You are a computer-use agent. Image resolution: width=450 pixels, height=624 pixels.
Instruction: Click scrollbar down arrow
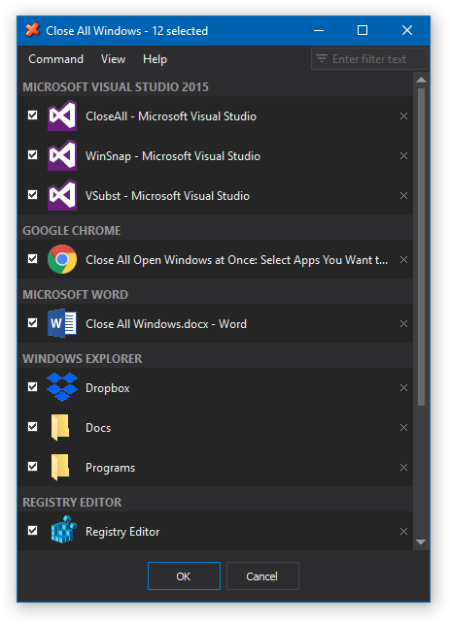coord(421,542)
